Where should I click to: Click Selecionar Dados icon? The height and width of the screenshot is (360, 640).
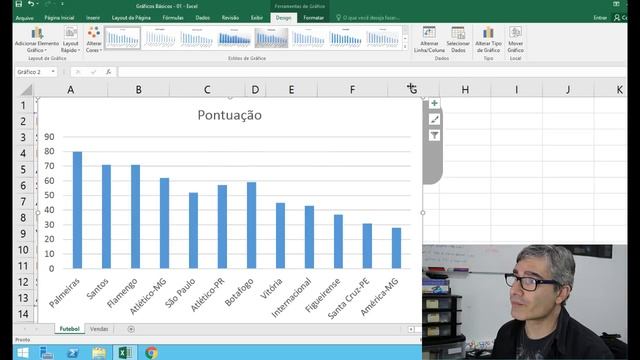tap(458, 40)
